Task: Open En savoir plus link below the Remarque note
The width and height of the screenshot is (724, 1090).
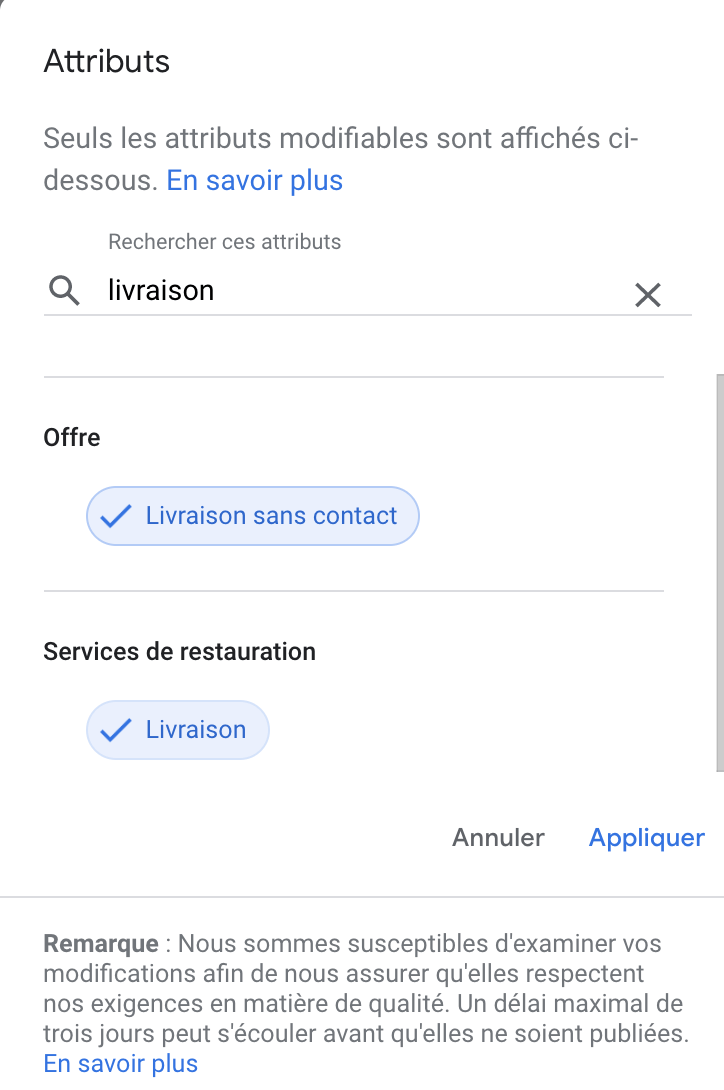Action: pyautogui.click(x=120, y=1064)
